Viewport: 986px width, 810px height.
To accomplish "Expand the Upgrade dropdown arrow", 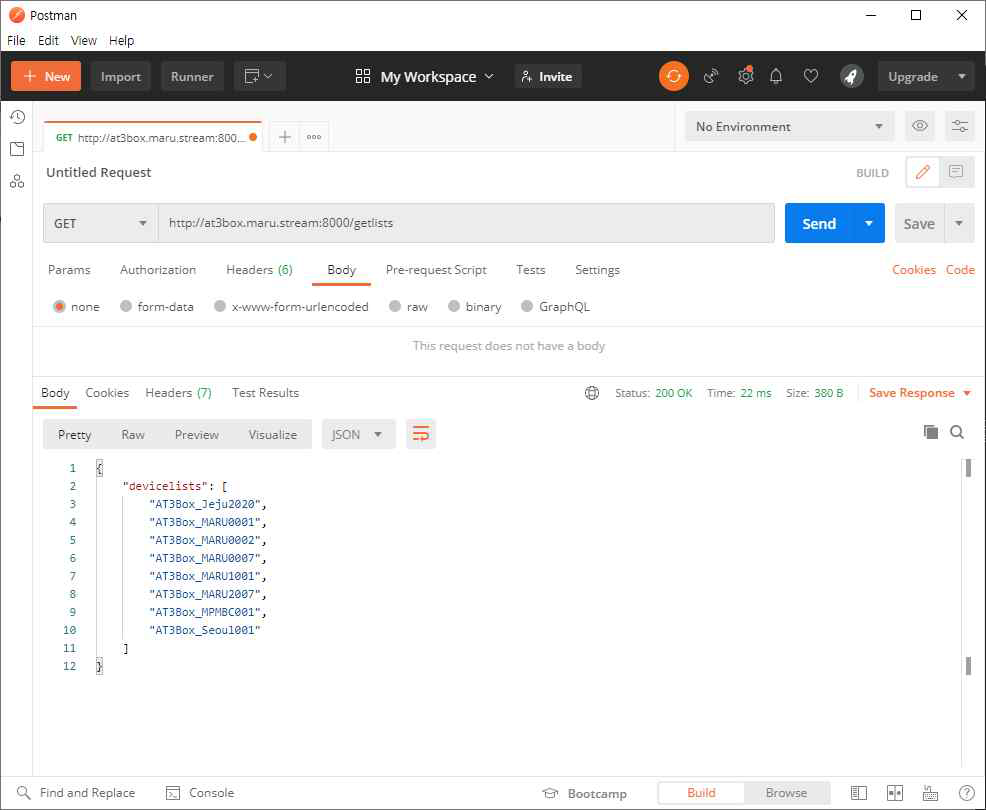I will pyautogui.click(x=961, y=77).
